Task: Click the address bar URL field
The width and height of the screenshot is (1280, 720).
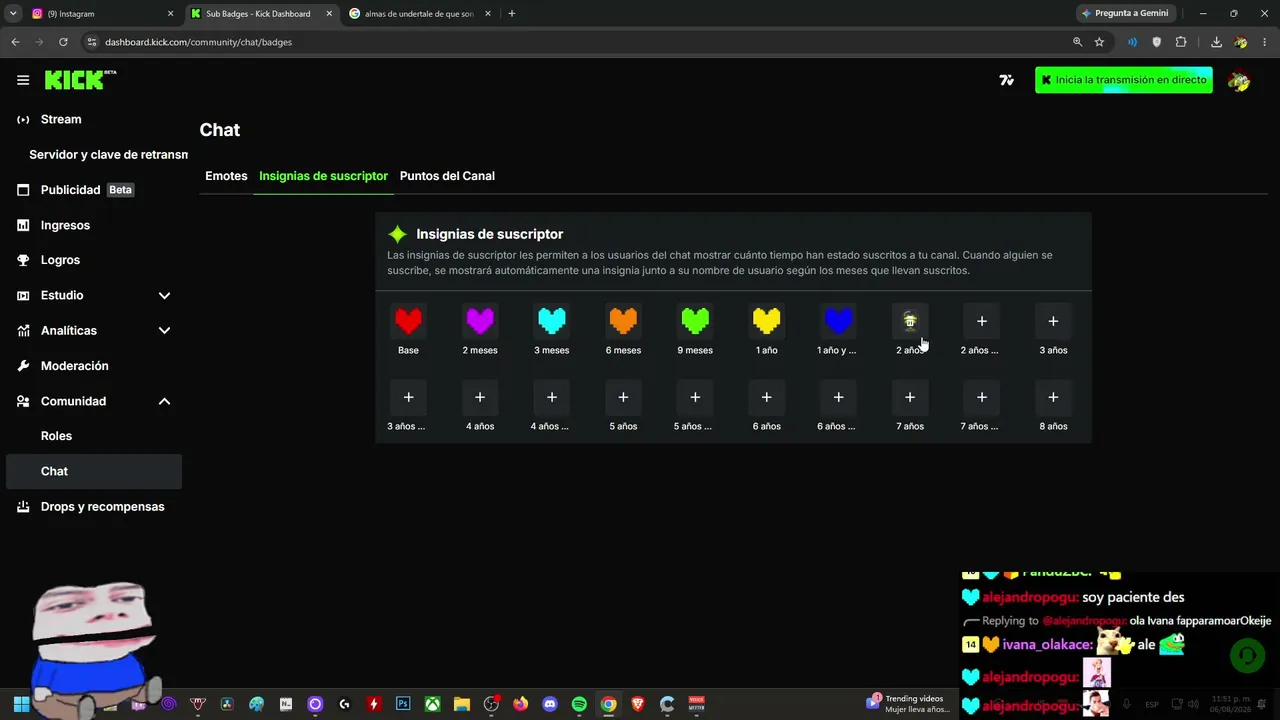Action: coord(578,42)
